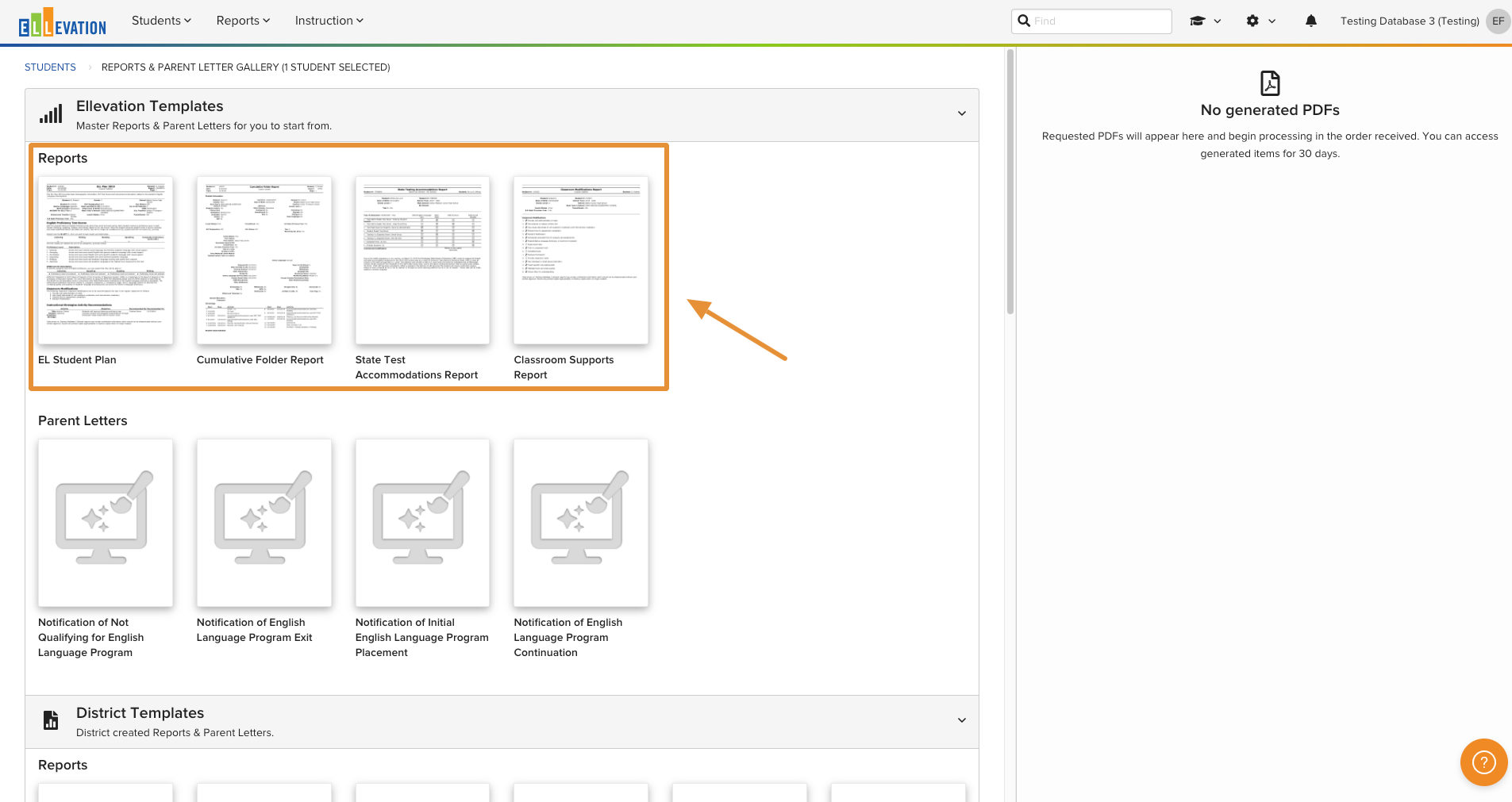Image resolution: width=1512 pixels, height=802 pixels.
Task: Click the Reports & Parent Letter Gallery breadcrumb
Action: 246,67
